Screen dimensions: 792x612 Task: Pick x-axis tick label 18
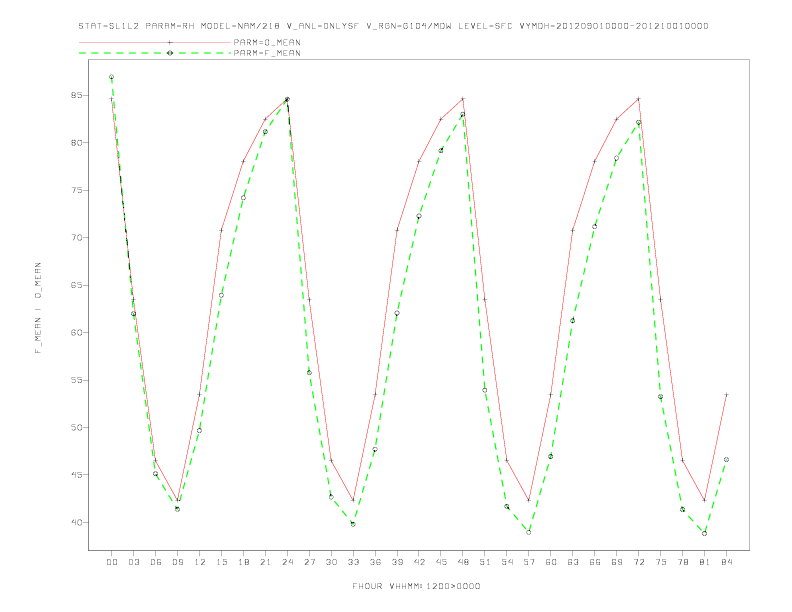coord(243,562)
